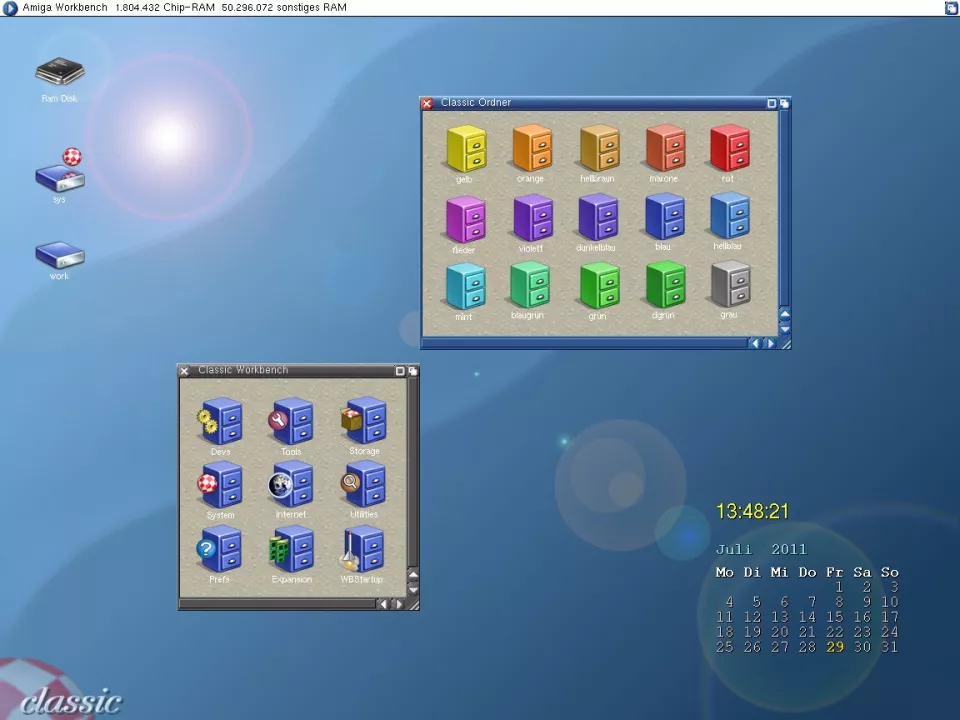Click right scroll arrow in Classic Ordner window

(x=770, y=343)
